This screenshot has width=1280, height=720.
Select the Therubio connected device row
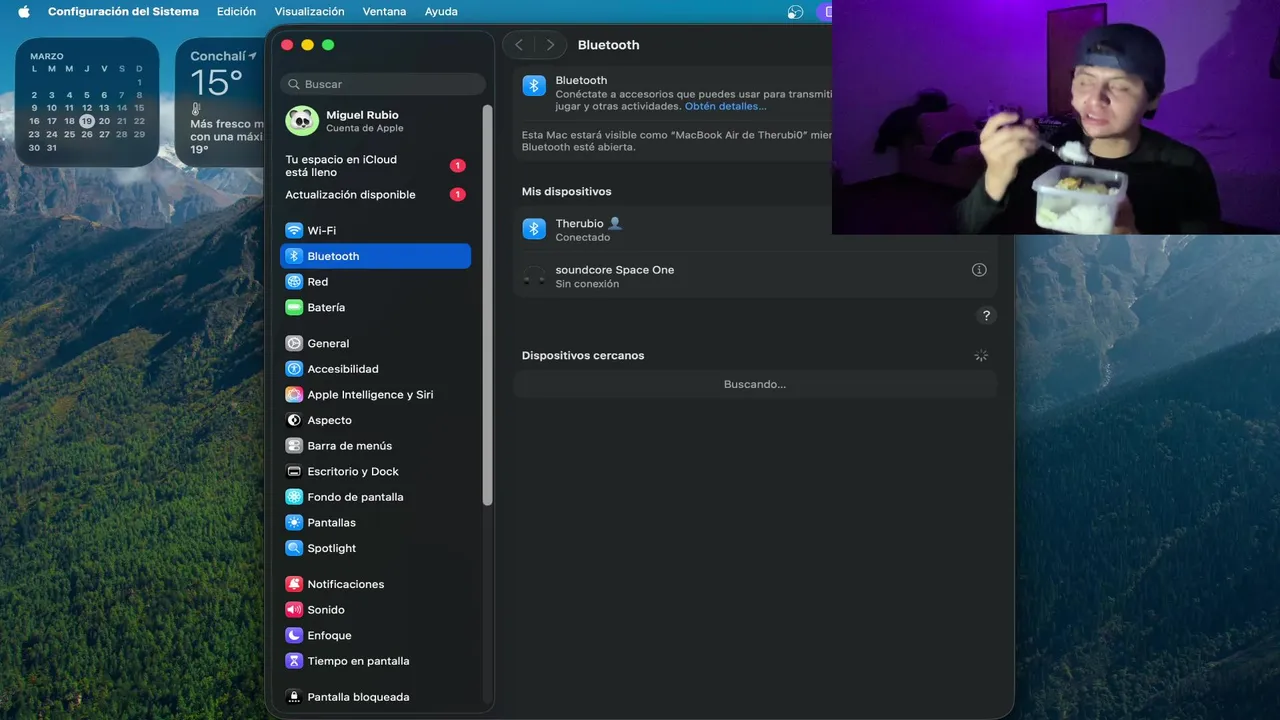tap(755, 230)
